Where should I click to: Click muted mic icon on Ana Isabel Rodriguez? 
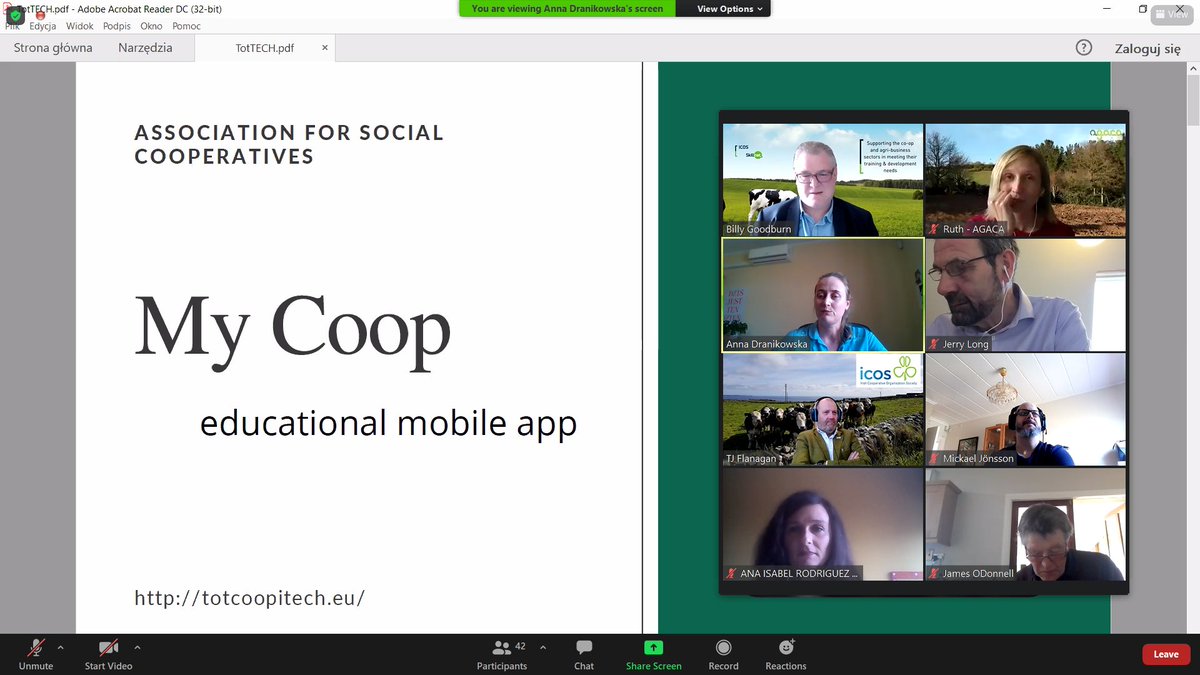(x=732, y=574)
